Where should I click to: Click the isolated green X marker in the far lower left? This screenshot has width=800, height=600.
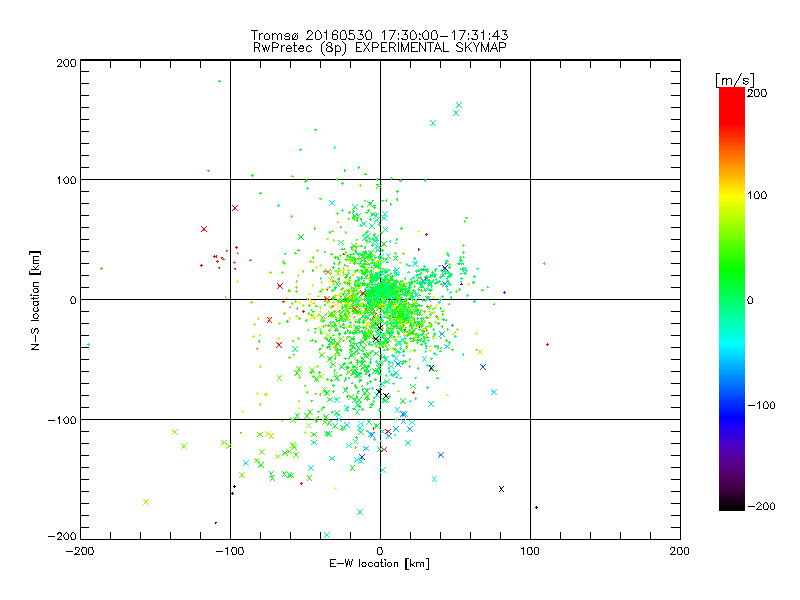146,502
